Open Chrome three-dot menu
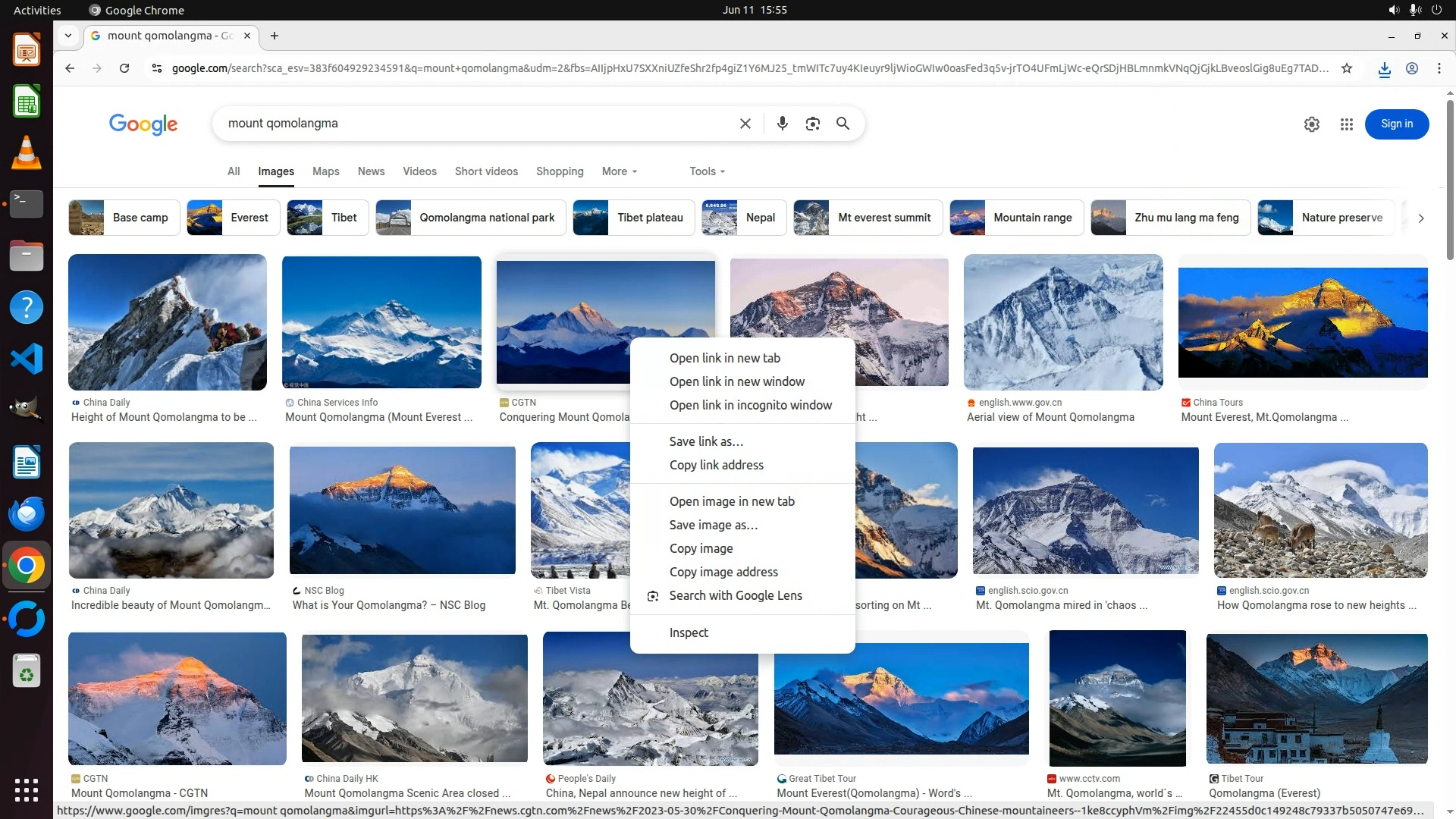 point(1439,68)
